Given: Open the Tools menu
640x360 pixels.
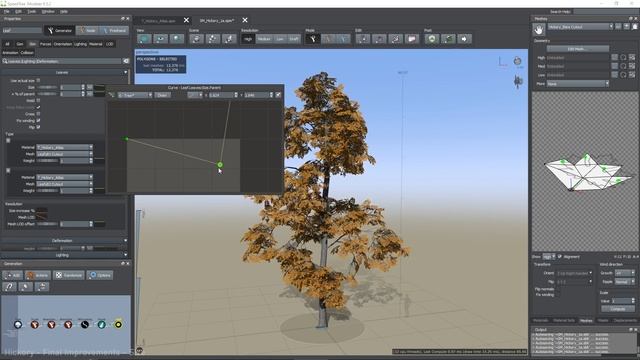Looking at the screenshot, I should [x=31, y=11].
